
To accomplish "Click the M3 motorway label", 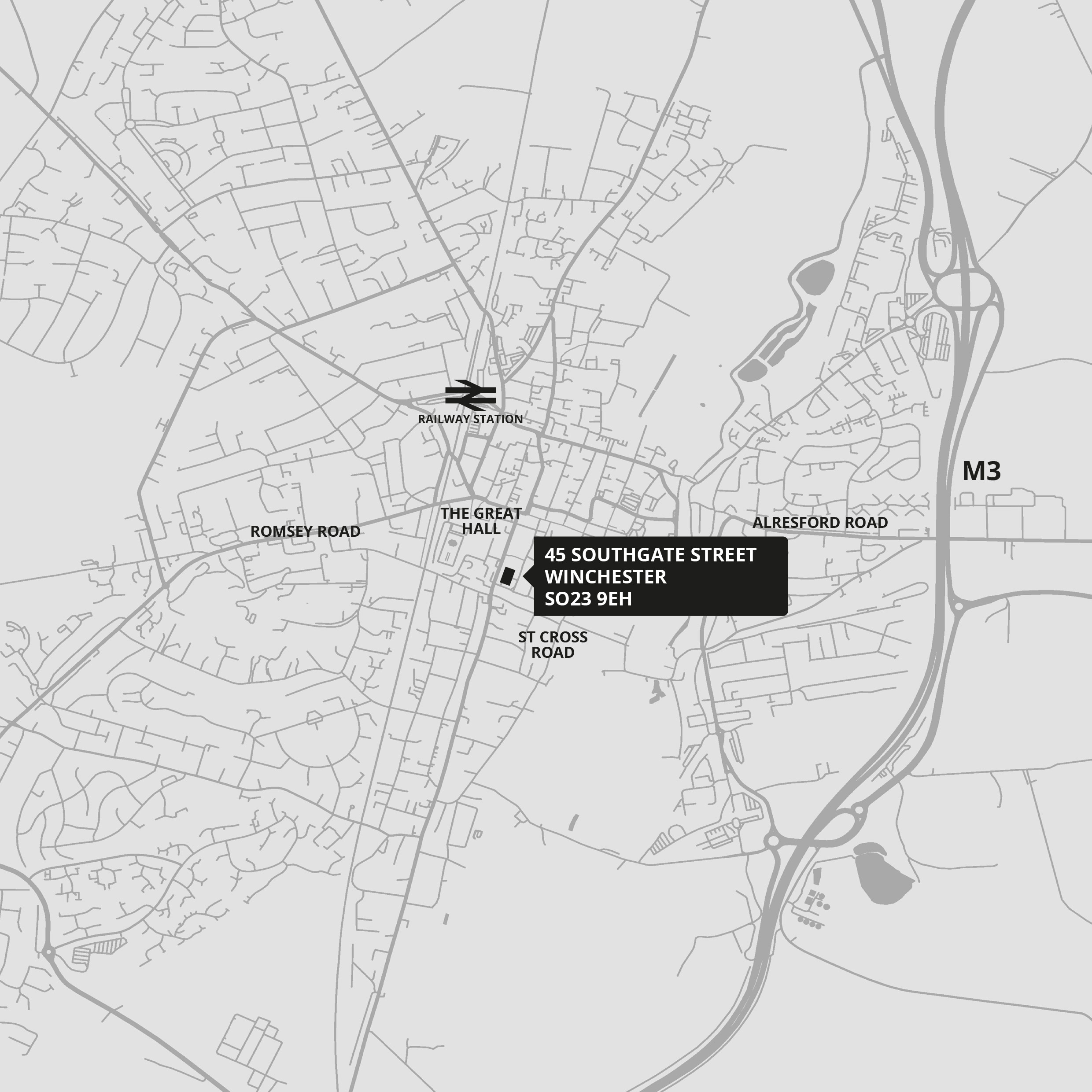I will click(x=982, y=472).
